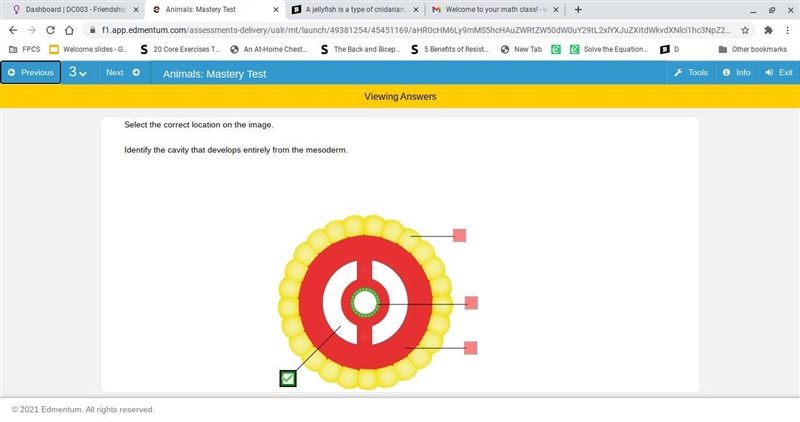Restore down the browser window
The width and height of the screenshot is (800, 422).
[772, 10]
